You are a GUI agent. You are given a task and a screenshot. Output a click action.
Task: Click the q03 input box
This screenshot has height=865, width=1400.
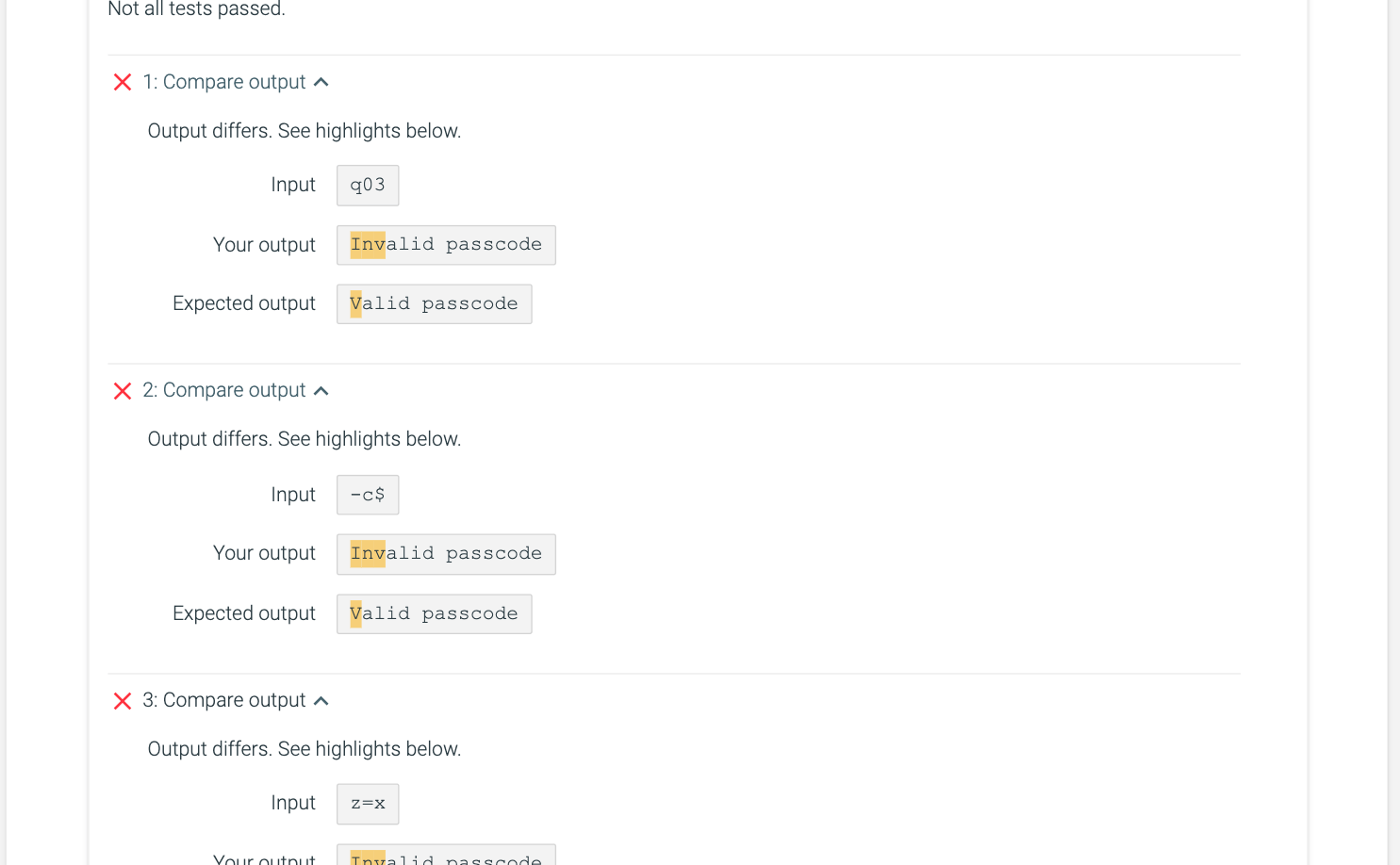coord(368,186)
